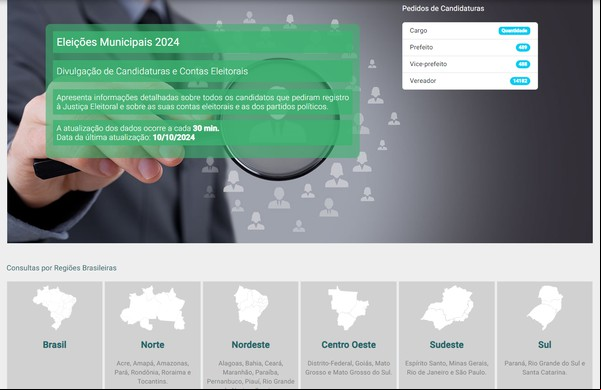Select the Prefeito row in candidaturas table
Screen dimensions: 601x390
pyautogui.click(x=470, y=48)
